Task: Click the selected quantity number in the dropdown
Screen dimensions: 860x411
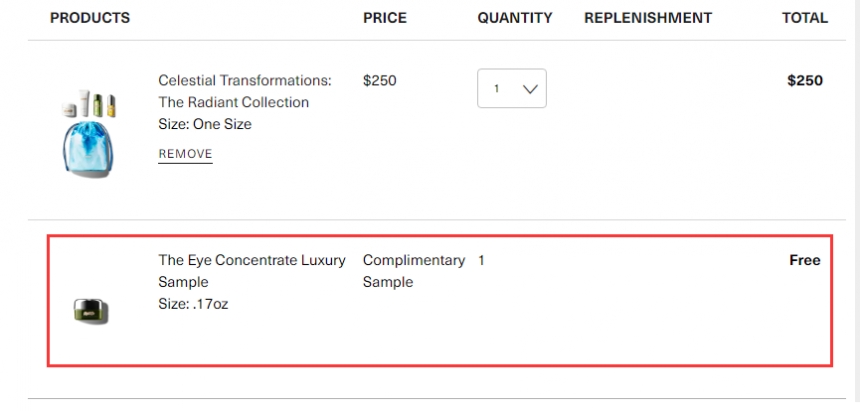Action: [497, 89]
